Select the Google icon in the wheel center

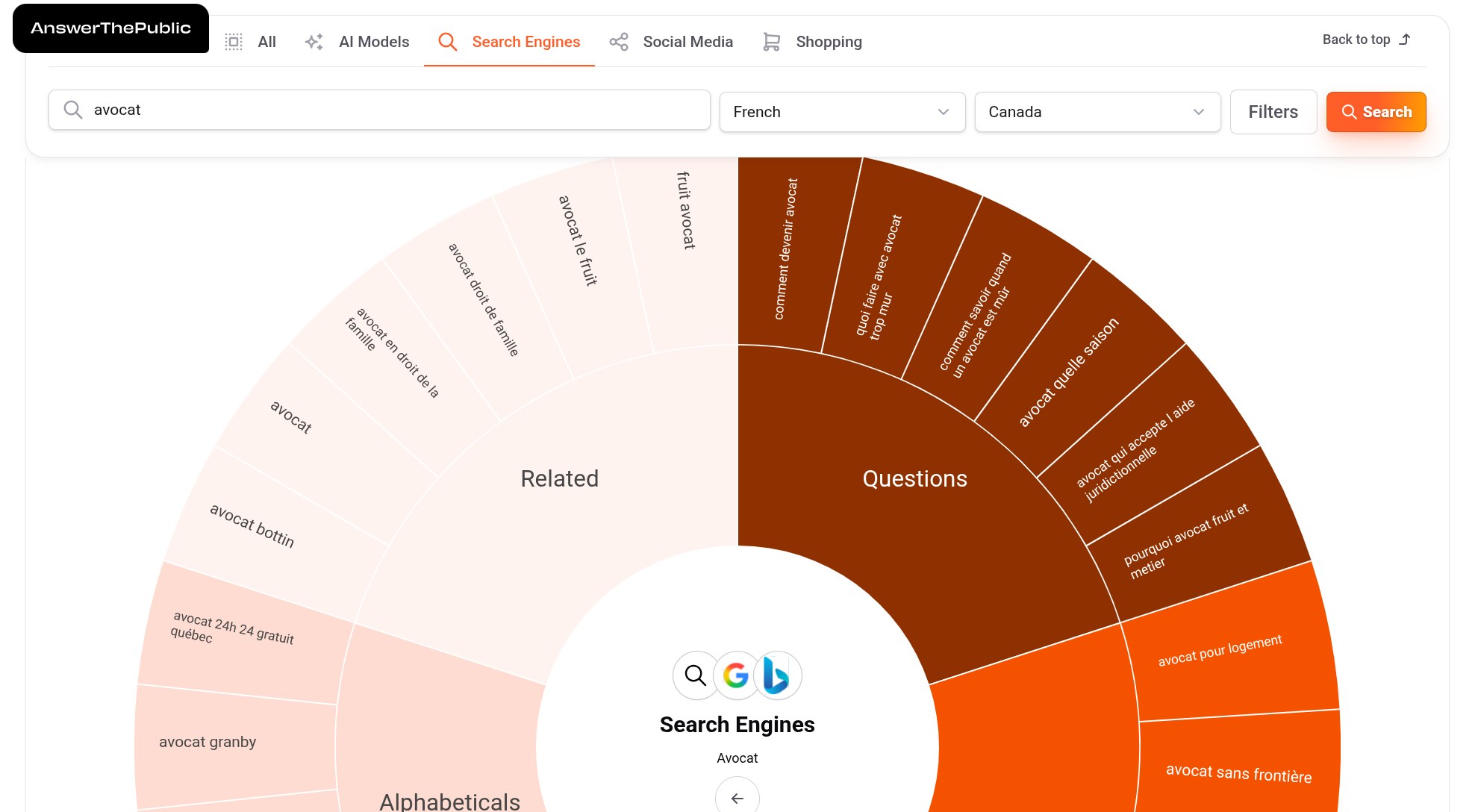tap(736, 675)
